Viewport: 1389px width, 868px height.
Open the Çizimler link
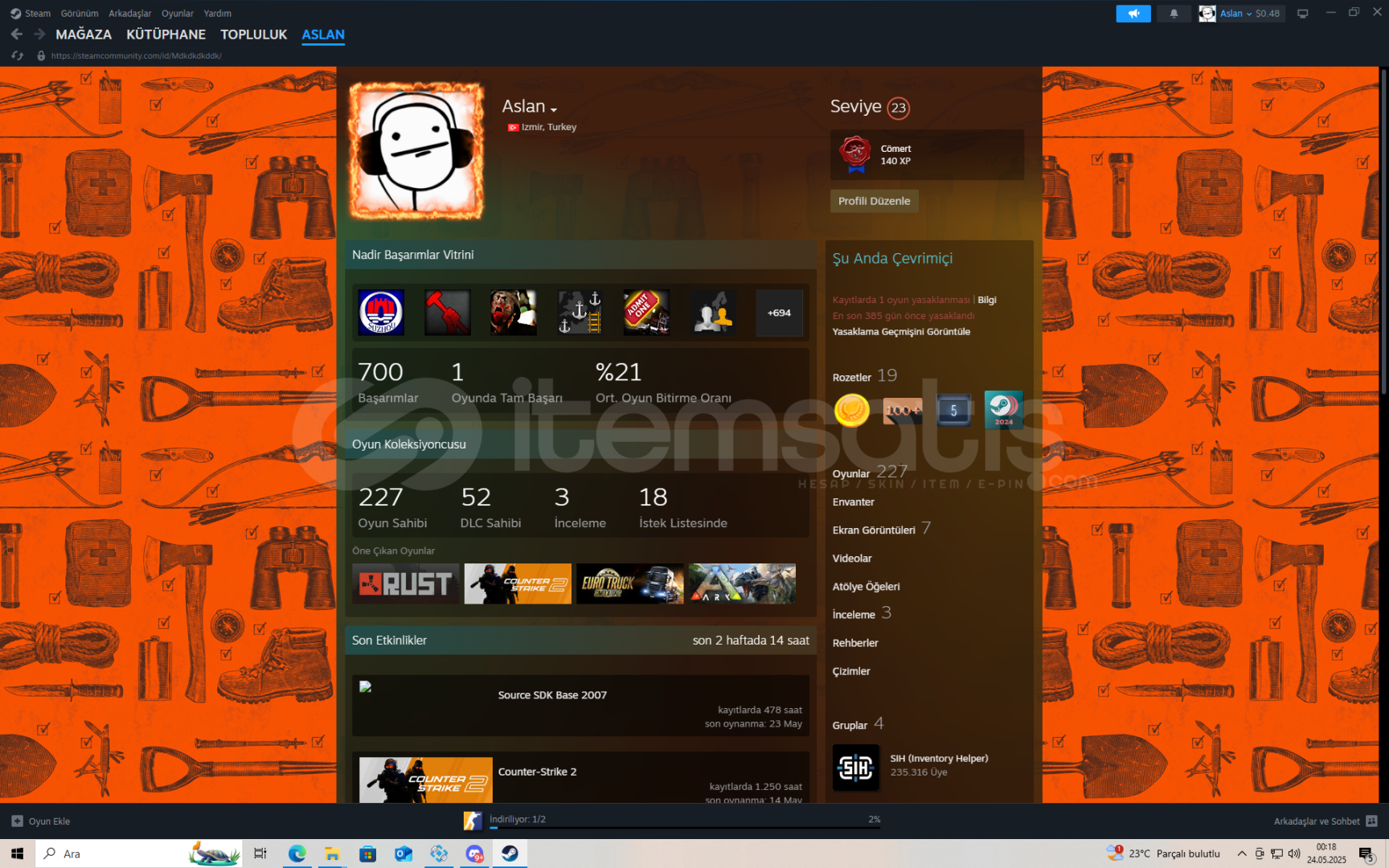[851, 671]
